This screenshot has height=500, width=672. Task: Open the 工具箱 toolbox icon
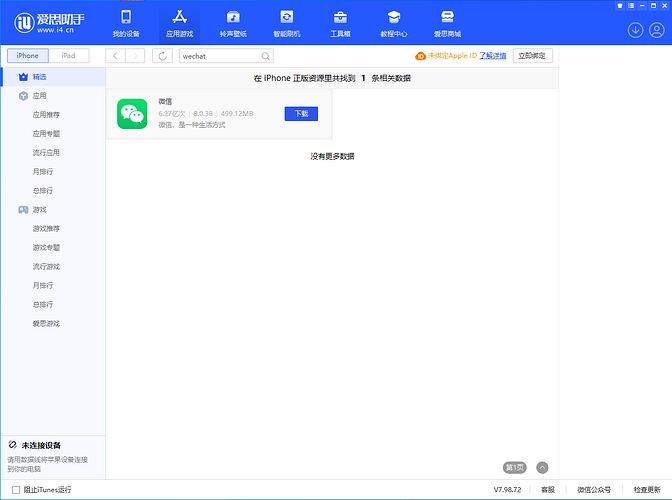pyautogui.click(x=340, y=22)
